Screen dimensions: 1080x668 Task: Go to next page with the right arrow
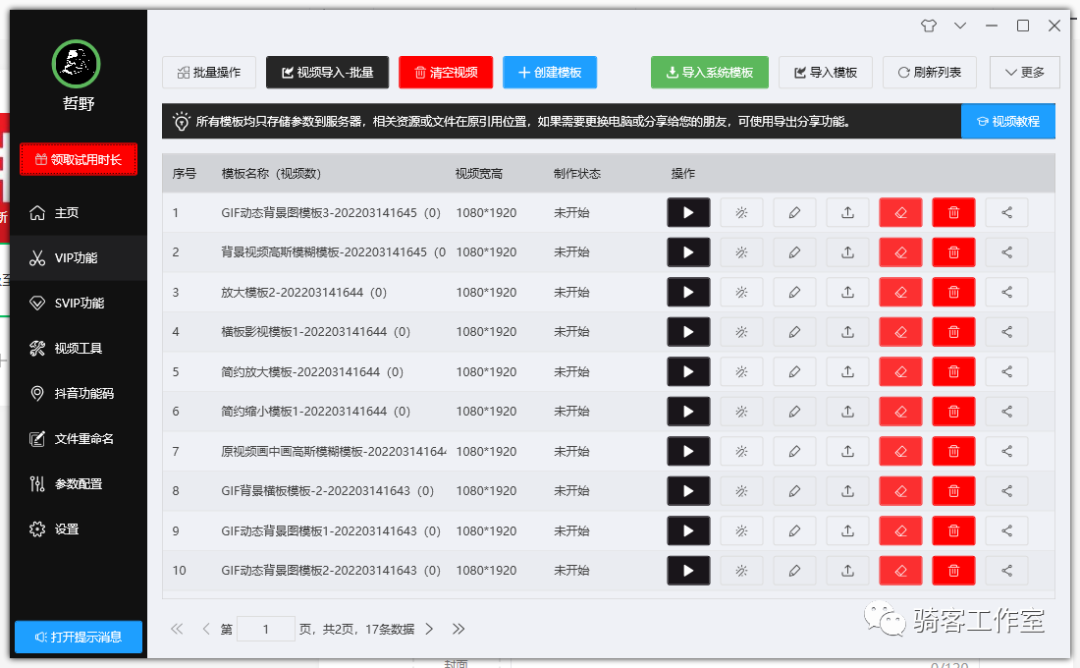pyautogui.click(x=429, y=629)
